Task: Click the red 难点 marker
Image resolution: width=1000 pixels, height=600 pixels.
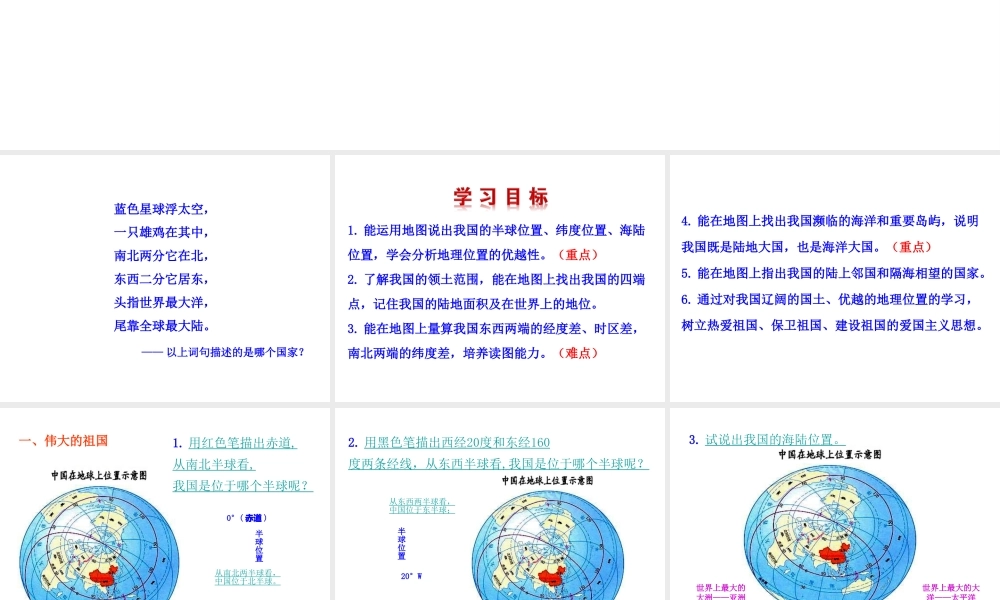Action: (578, 353)
